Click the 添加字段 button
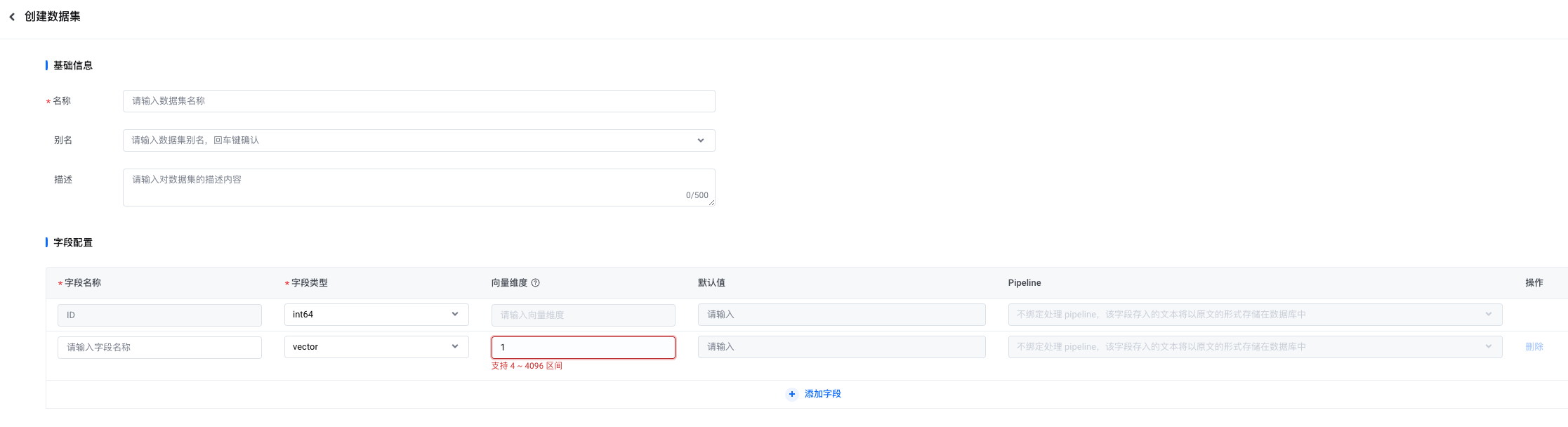 [x=814, y=394]
